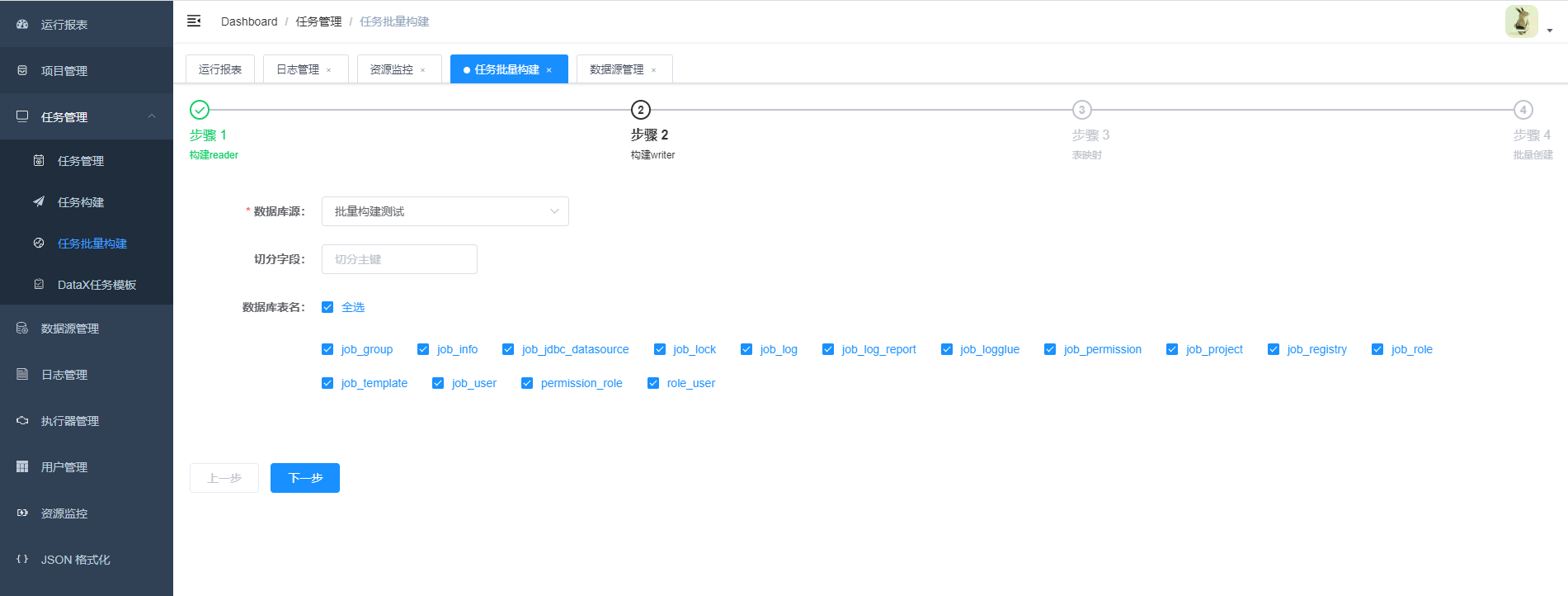
Task: Uncheck the job_permission checkbox
Action: [x=1050, y=349]
